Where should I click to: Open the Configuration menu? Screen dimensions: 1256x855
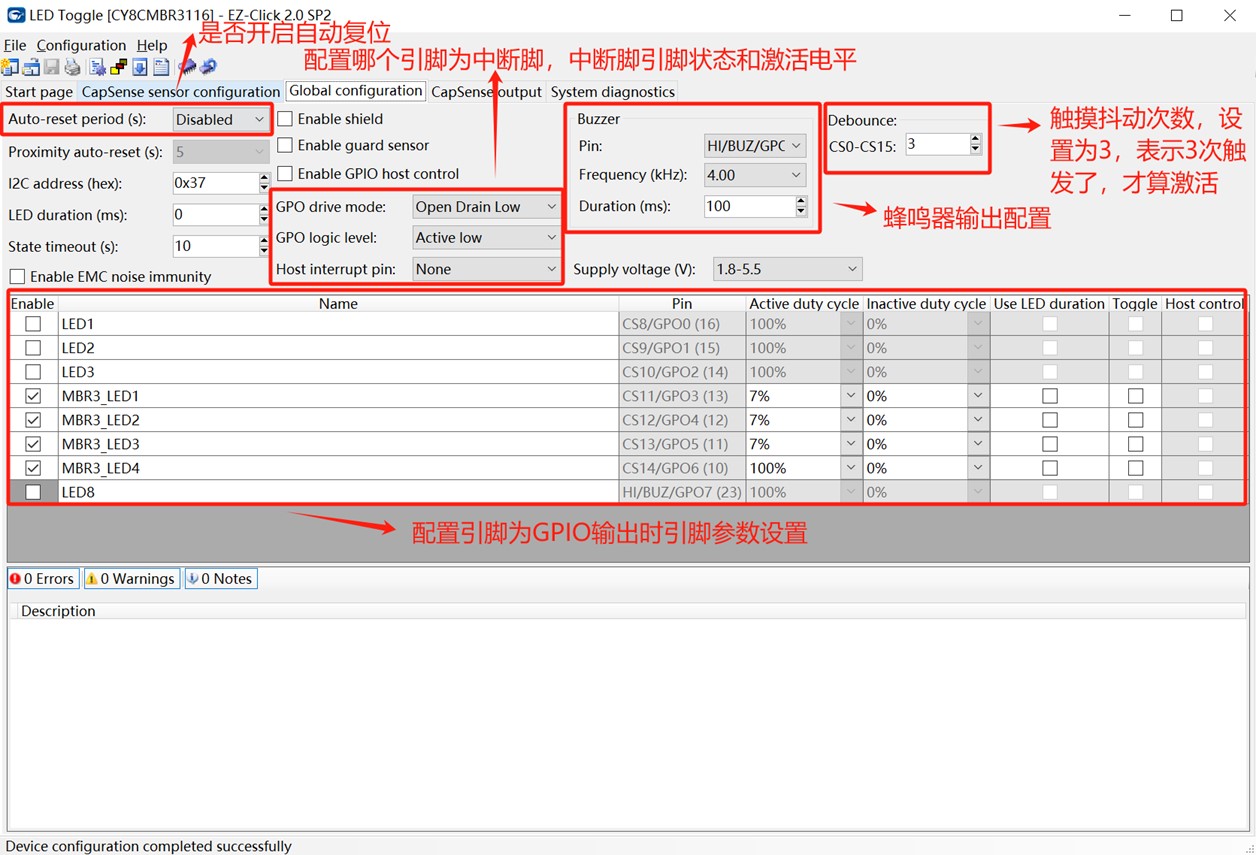(x=81, y=46)
